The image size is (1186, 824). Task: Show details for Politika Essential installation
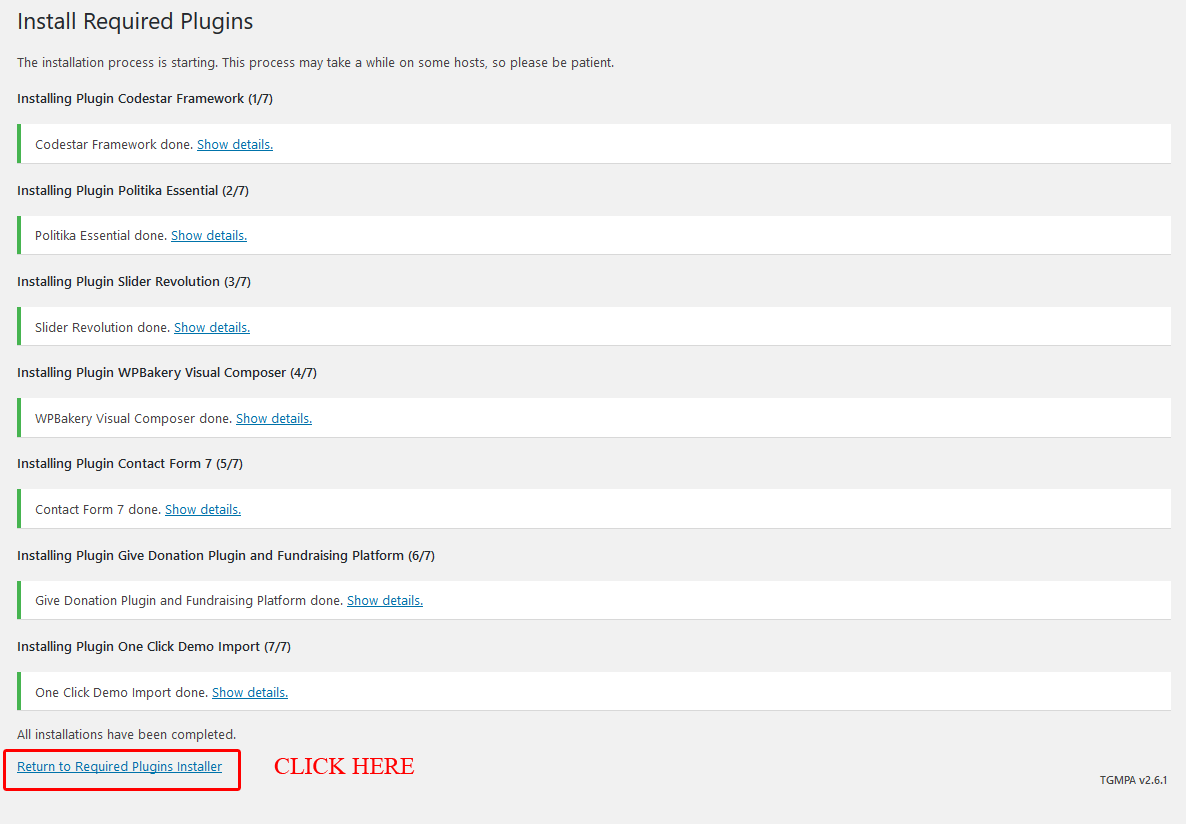click(209, 235)
